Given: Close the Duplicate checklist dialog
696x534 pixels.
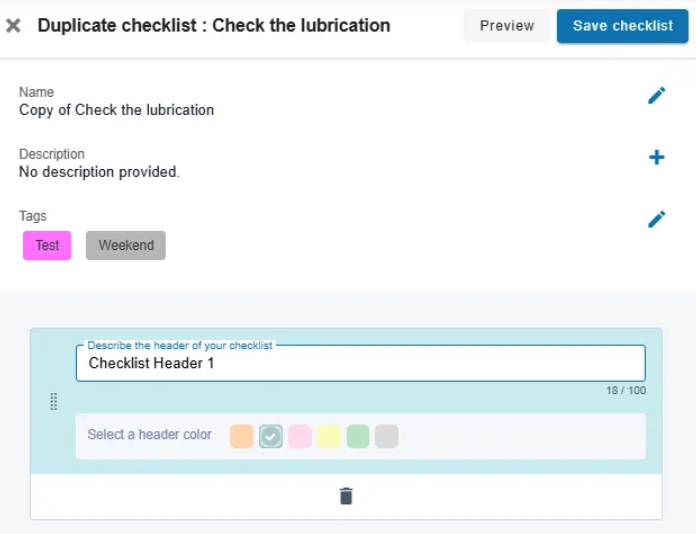Looking at the screenshot, I should click(x=13, y=26).
